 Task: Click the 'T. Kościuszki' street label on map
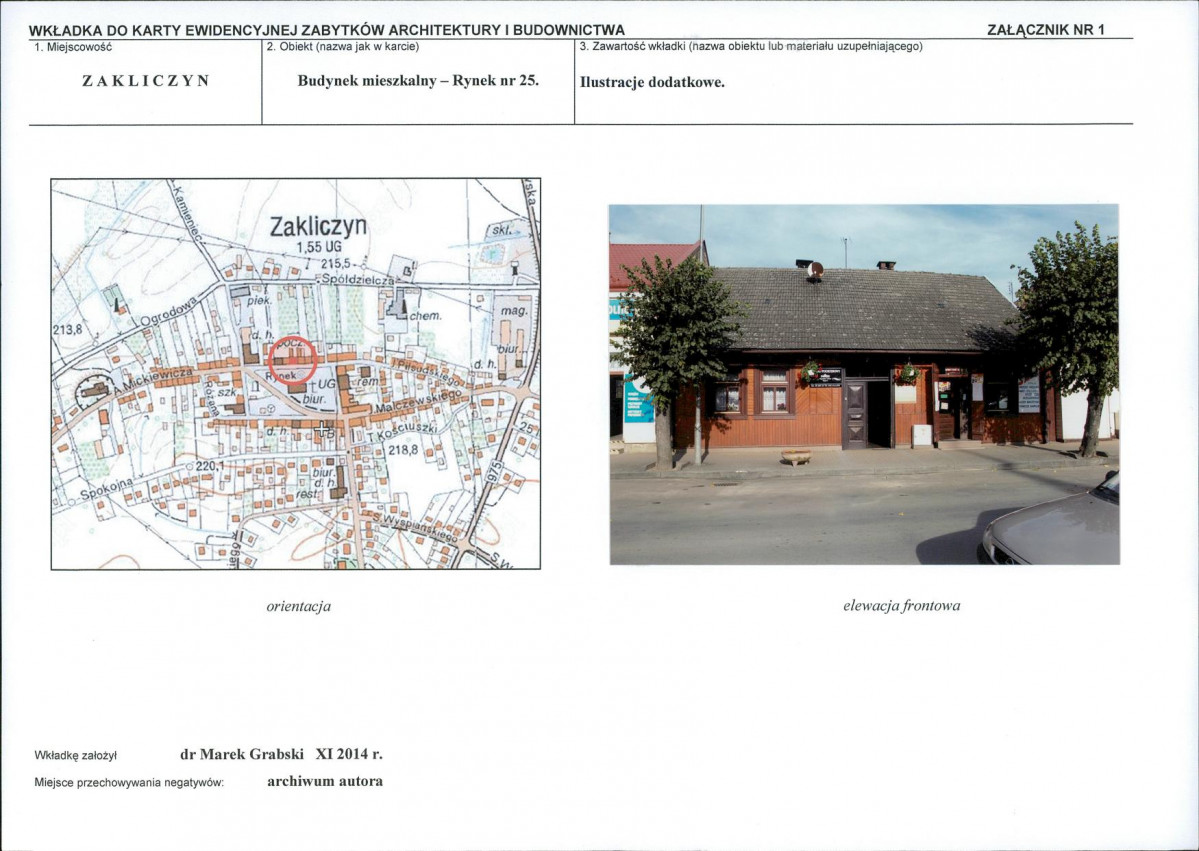401,431
